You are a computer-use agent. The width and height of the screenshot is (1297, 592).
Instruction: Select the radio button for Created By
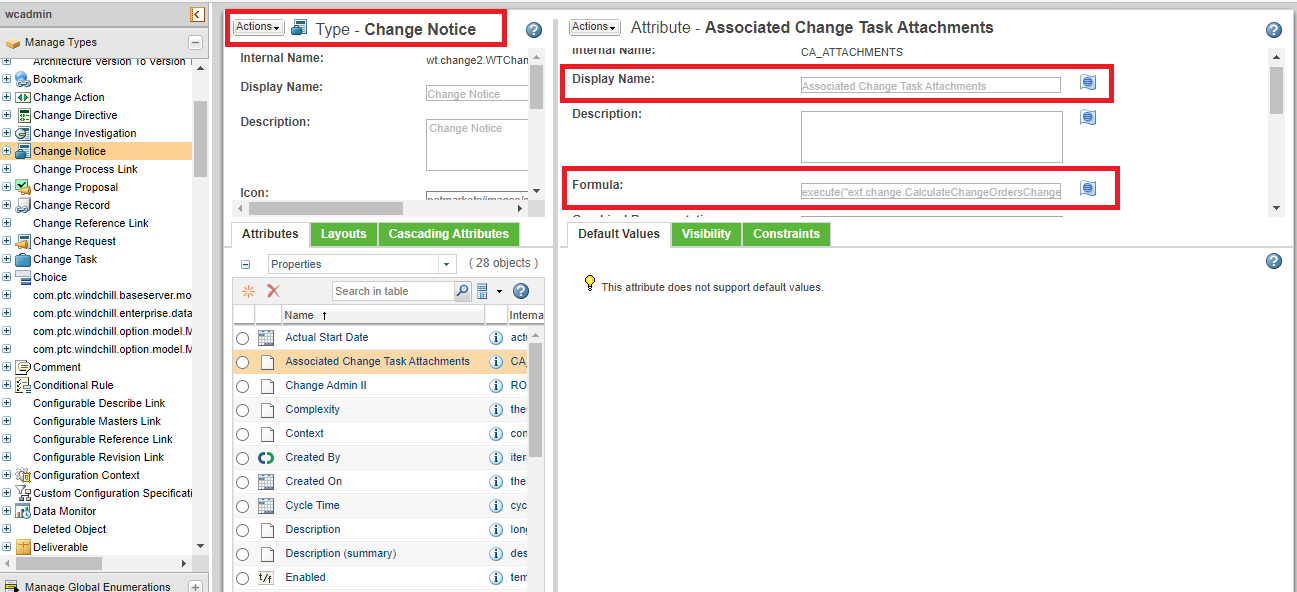(241, 457)
